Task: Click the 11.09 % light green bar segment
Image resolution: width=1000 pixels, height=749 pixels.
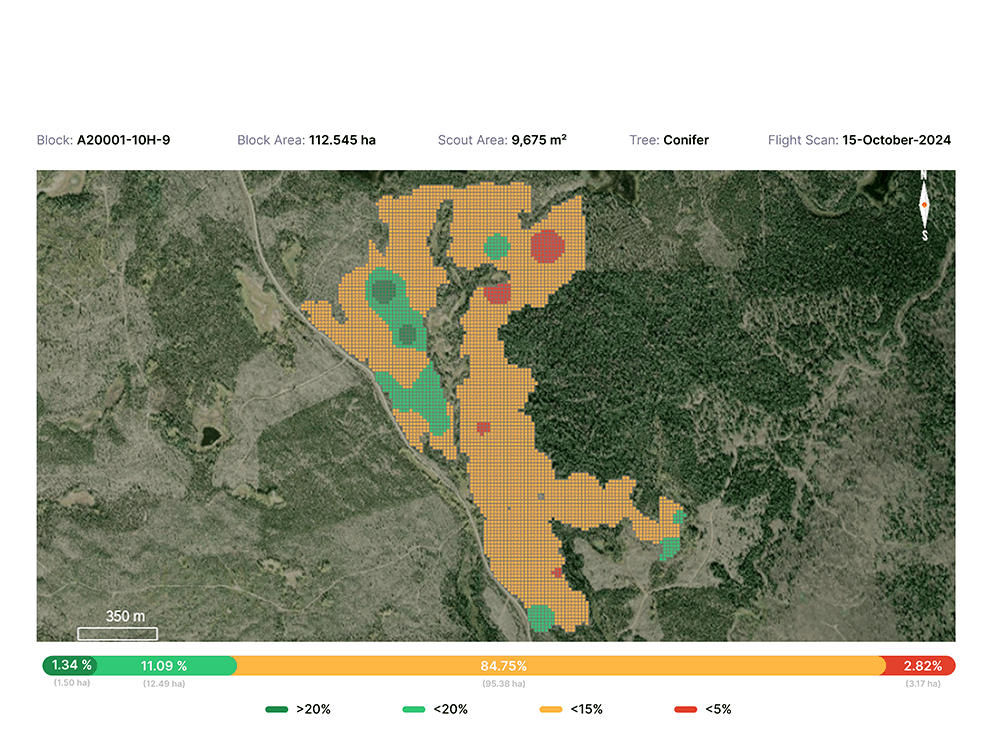Action: 164,666
